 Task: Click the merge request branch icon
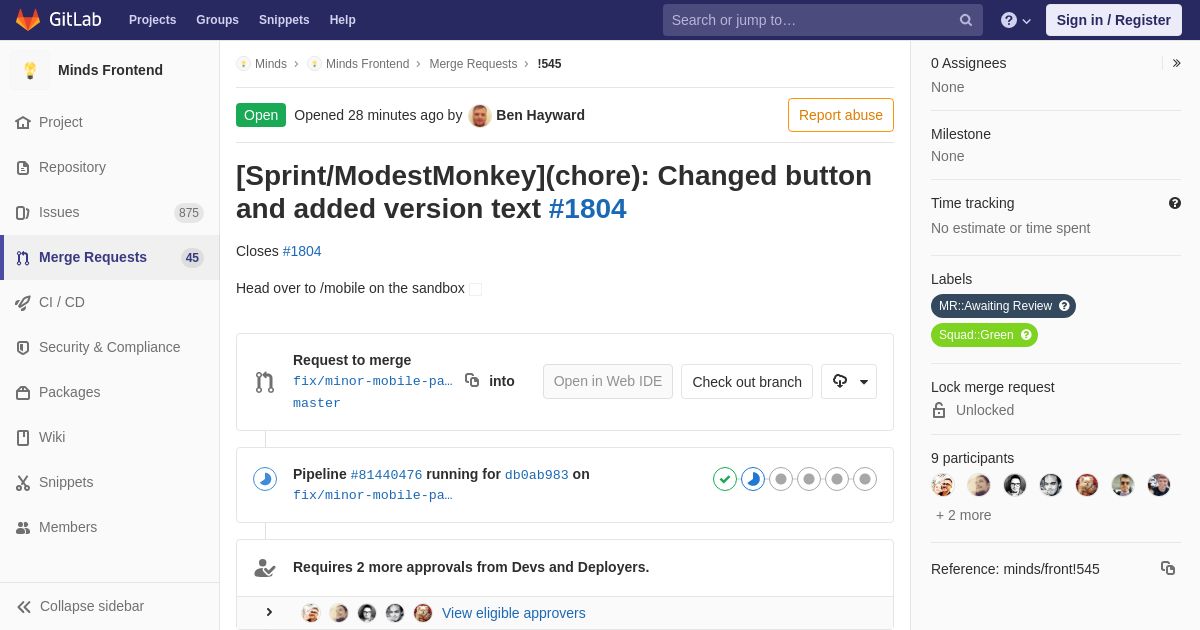pos(264,382)
